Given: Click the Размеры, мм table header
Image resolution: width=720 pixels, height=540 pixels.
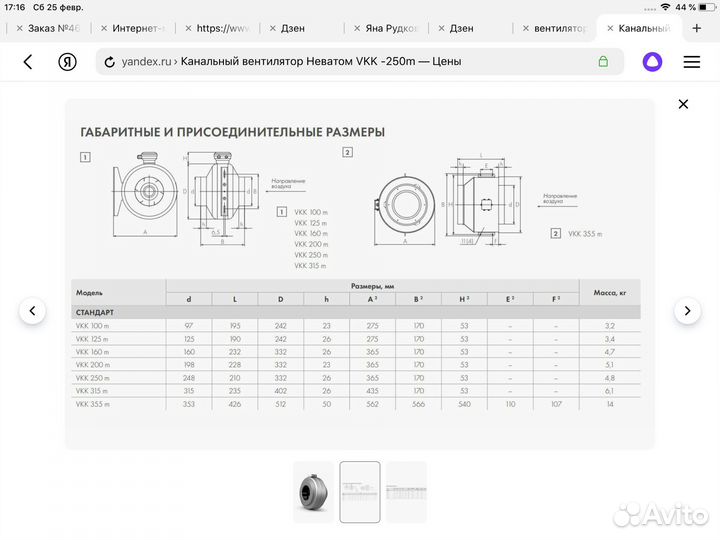Looking at the screenshot, I should 372,286.
